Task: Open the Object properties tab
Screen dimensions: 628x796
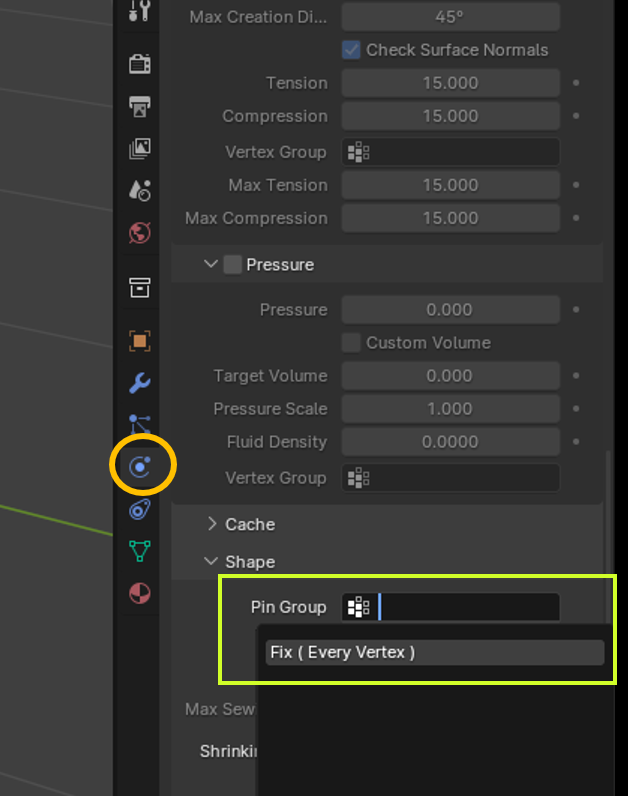Action: 140,341
